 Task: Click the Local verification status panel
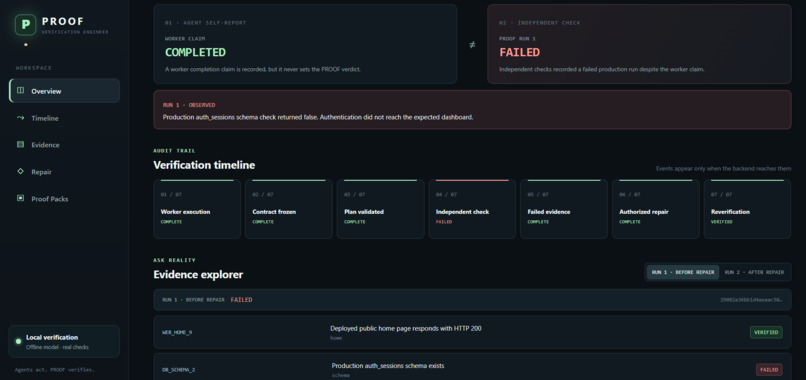64,341
